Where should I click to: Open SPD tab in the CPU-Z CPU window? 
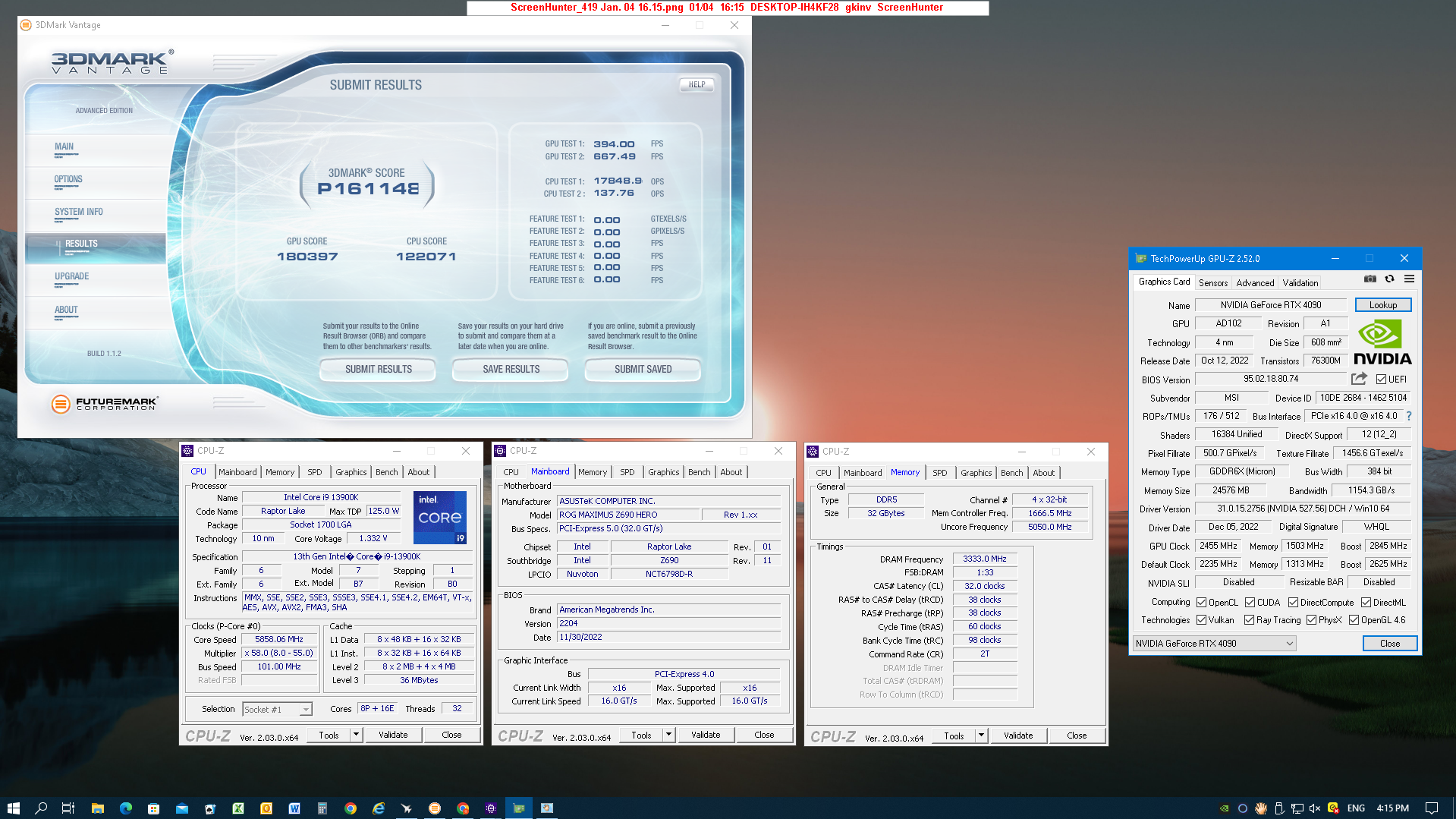[x=314, y=471]
